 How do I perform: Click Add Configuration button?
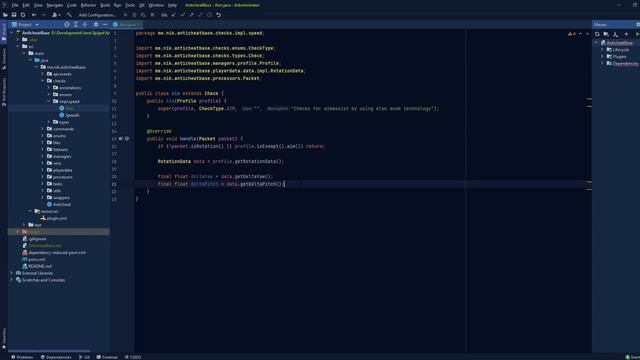[x=97, y=15]
